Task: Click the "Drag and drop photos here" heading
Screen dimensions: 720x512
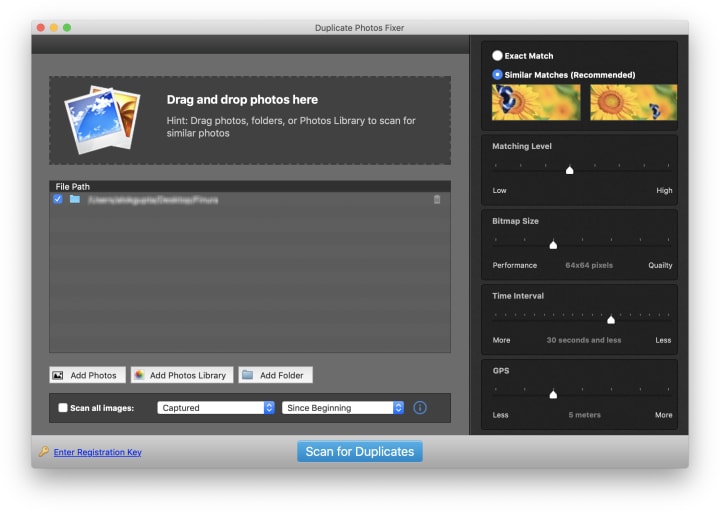Action: click(x=242, y=100)
